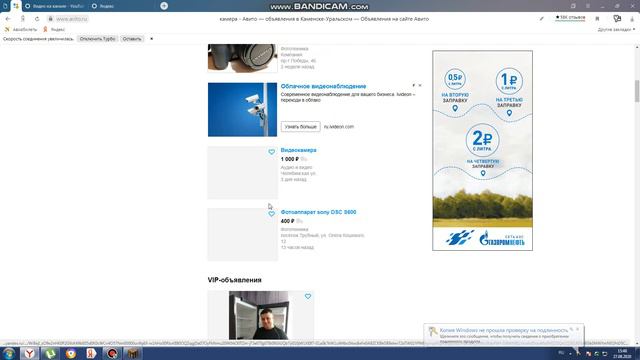Open the Фотоаппарат sony DSC S600 listing

pyautogui.click(x=318, y=212)
